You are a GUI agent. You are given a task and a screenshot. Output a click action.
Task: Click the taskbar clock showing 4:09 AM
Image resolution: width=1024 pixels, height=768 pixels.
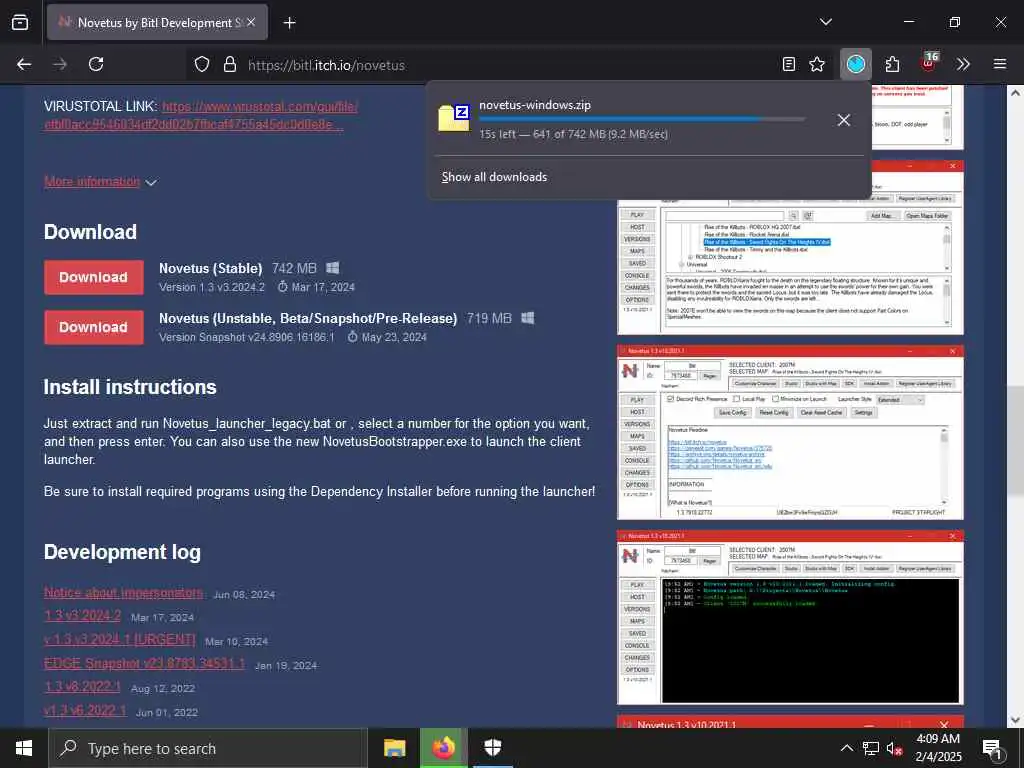point(938,748)
